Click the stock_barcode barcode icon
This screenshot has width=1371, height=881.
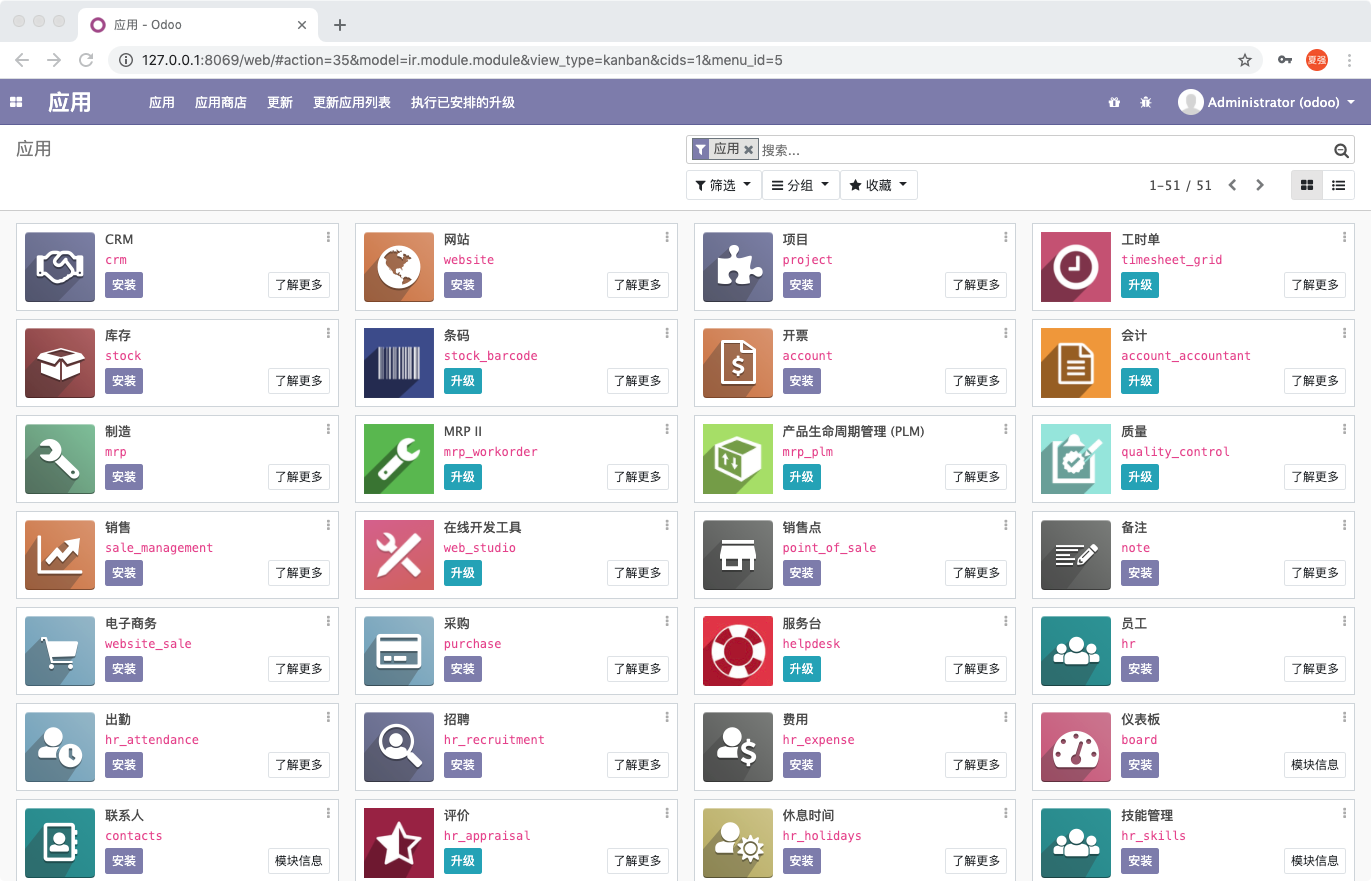tap(398, 363)
